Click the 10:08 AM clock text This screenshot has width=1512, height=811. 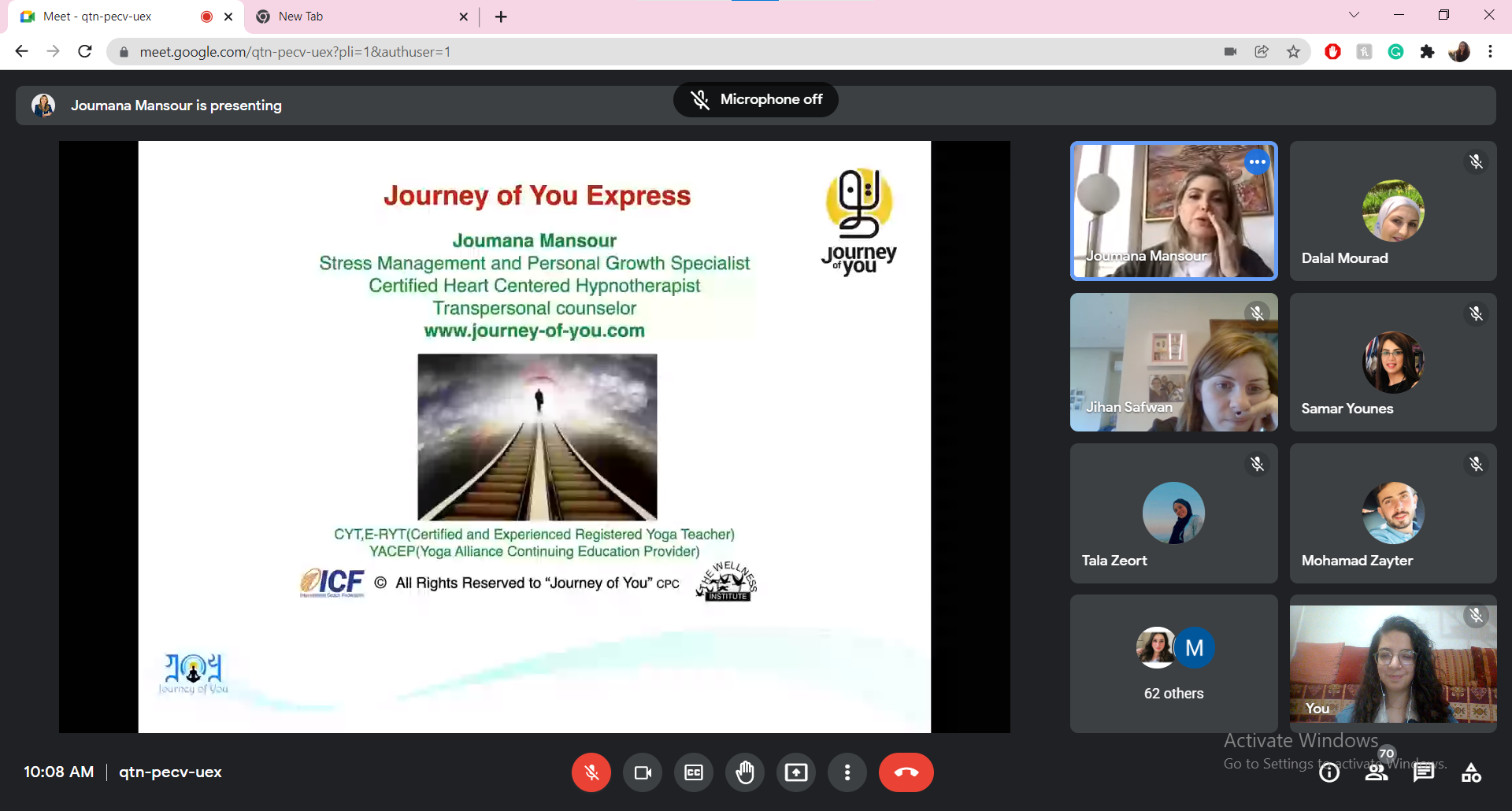(x=59, y=772)
